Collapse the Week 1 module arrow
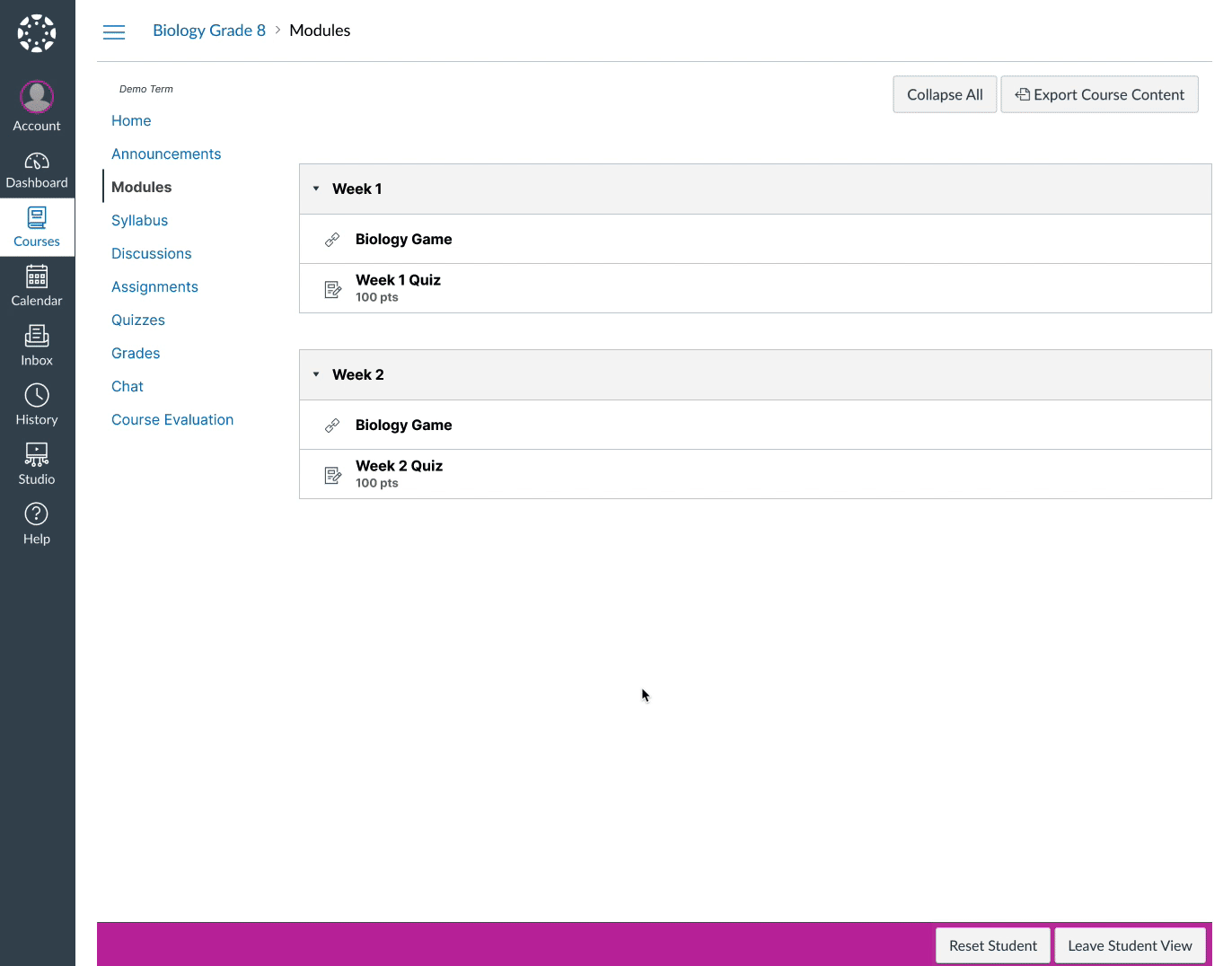Viewport: 1232px width, 966px height. tap(316, 189)
